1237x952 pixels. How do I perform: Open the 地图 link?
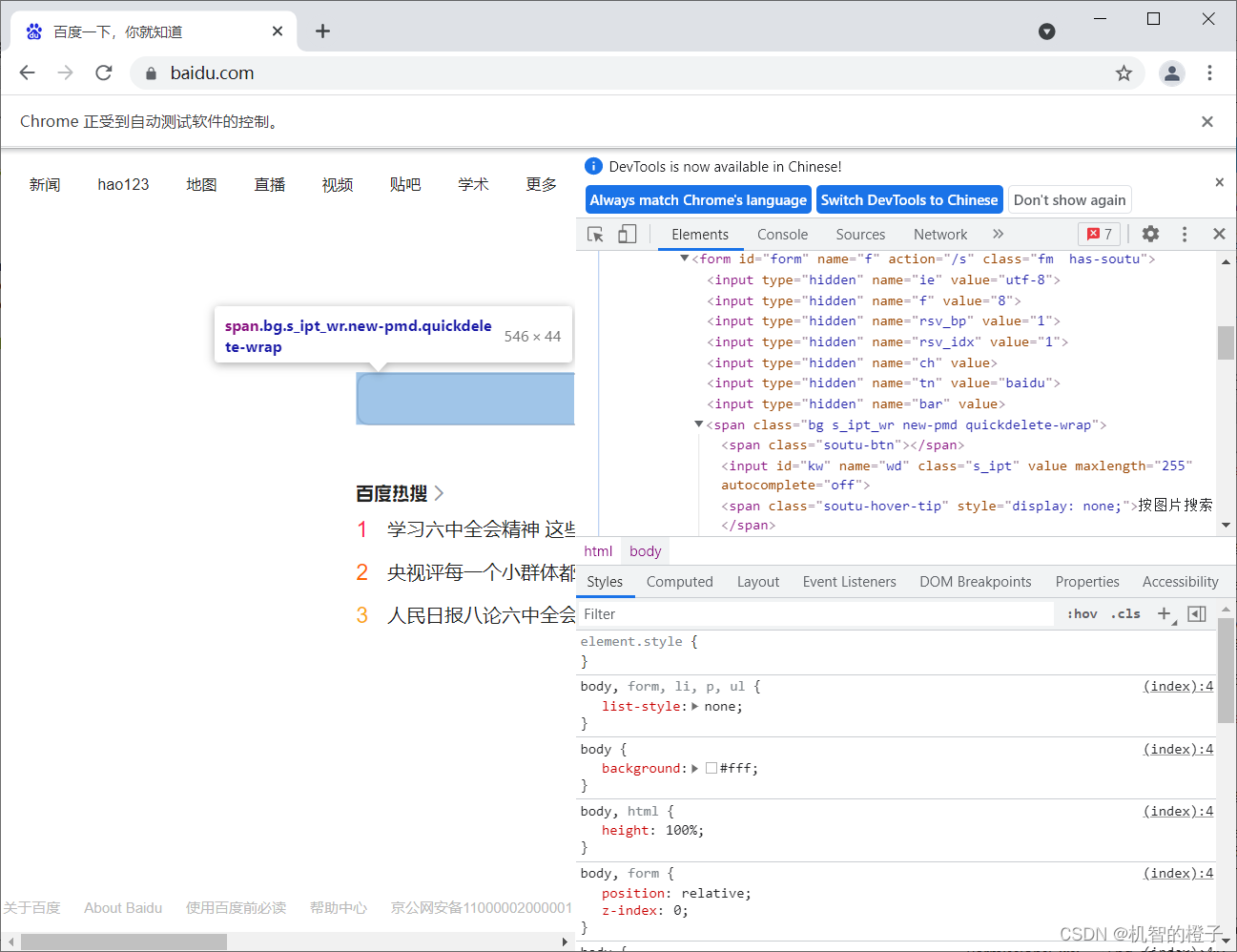point(201,184)
